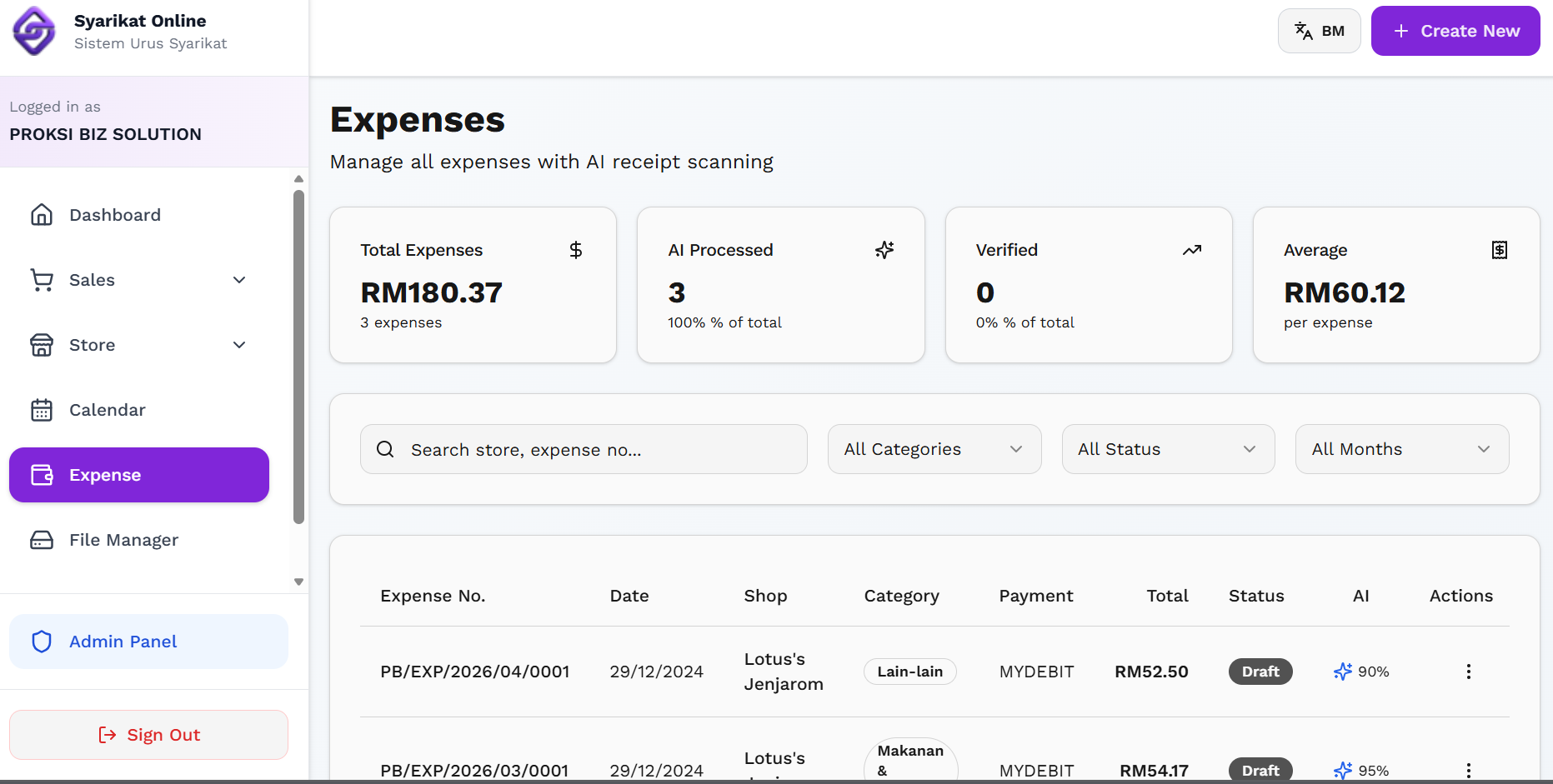Open the Admin Panel
The width and height of the screenshot is (1553, 784).
[148, 642]
